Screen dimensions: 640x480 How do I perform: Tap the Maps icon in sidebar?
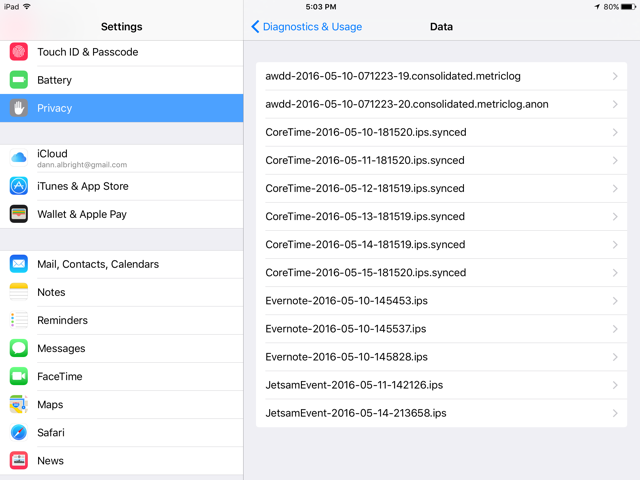point(19,404)
